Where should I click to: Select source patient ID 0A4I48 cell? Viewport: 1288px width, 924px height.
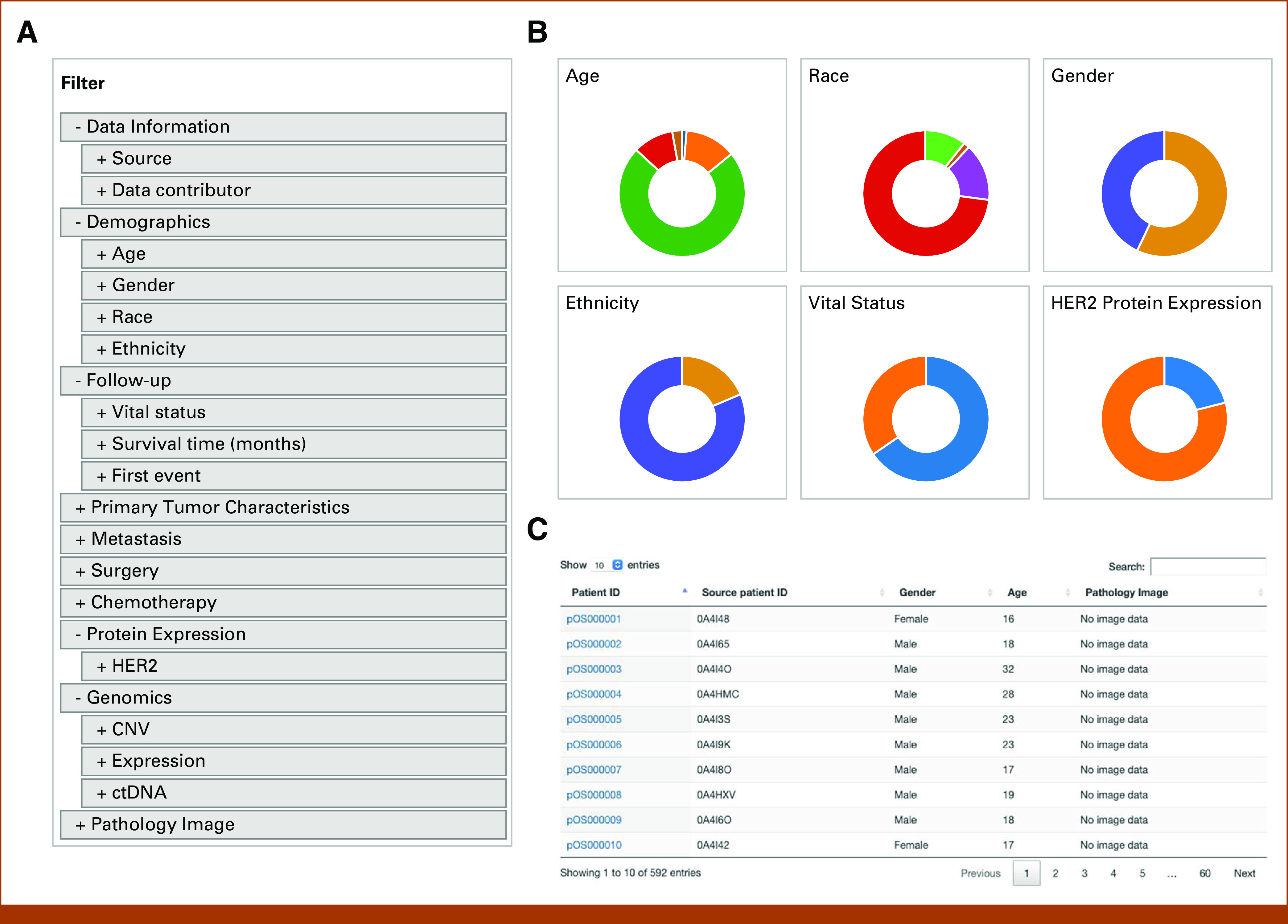pos(713,619)
